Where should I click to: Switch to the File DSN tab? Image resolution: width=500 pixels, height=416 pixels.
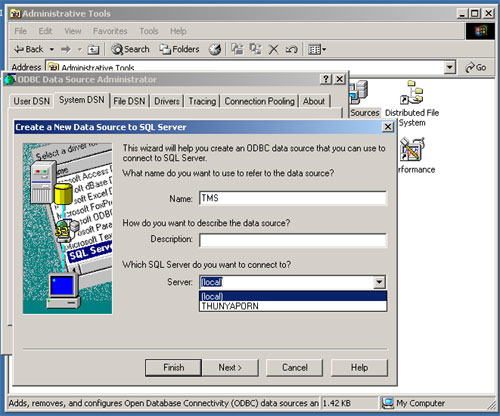[x=129, y=101]
